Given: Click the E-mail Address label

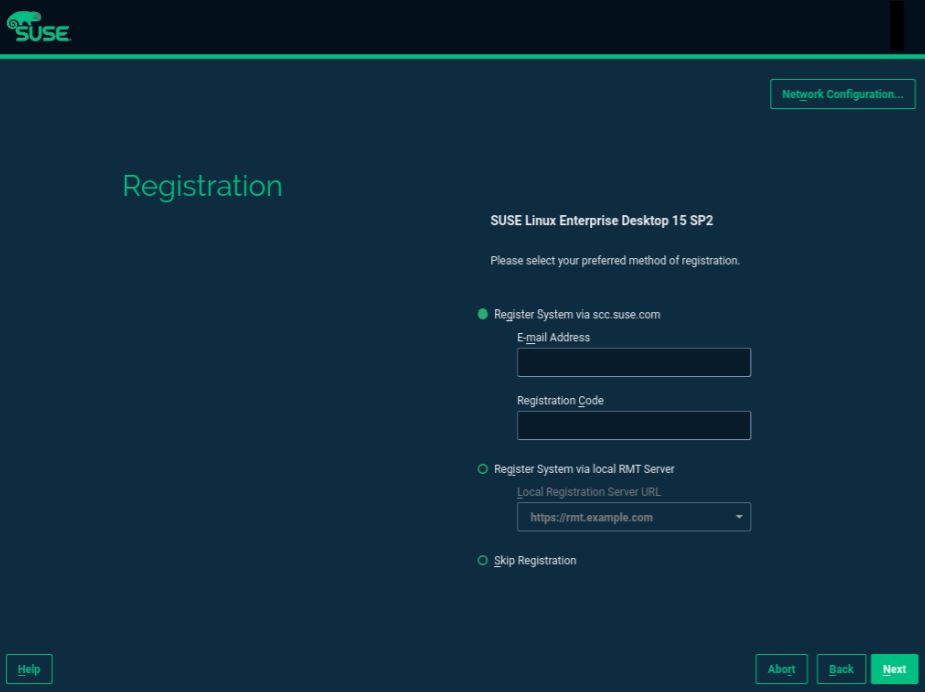Looking at the screenshot, I should click(553, 338).
